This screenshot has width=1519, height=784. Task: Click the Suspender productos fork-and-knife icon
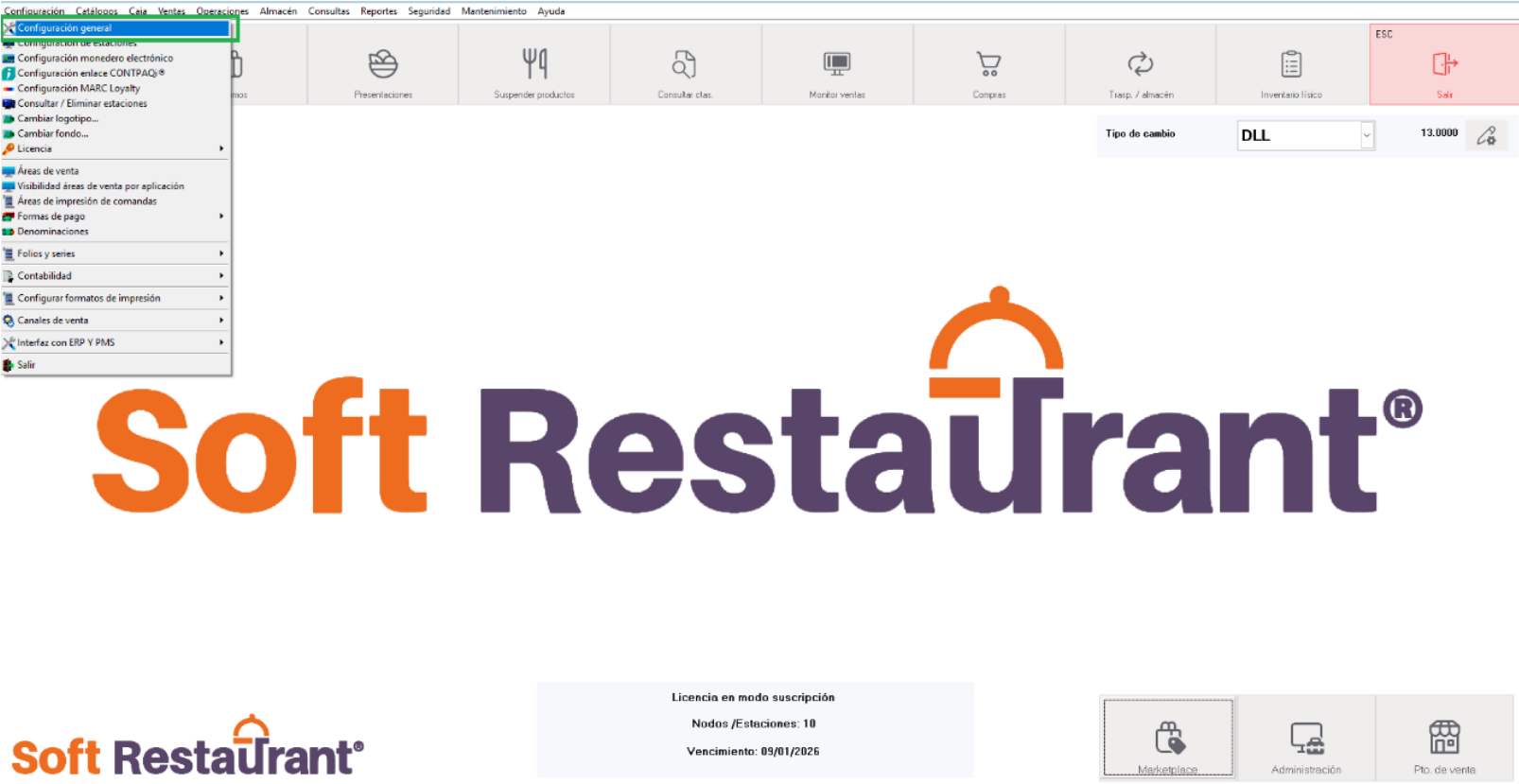click(534, 64)
